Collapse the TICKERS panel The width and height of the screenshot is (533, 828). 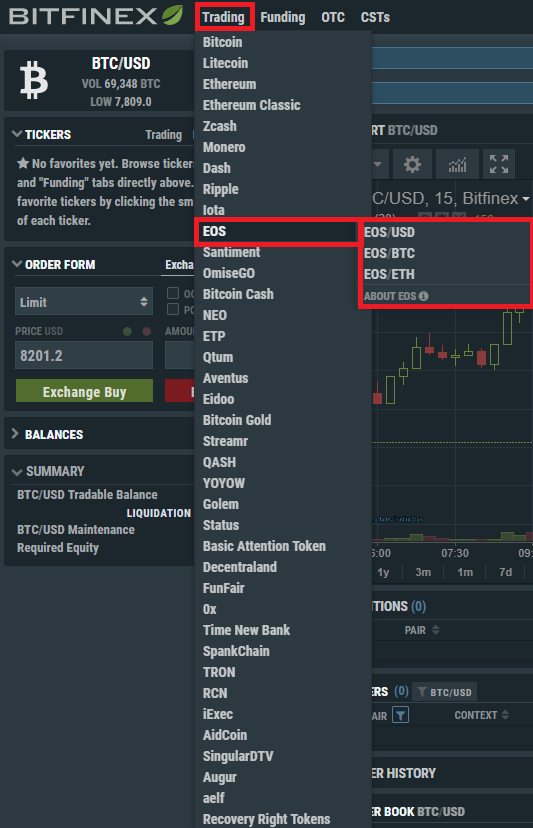click(x=17, y=134)
